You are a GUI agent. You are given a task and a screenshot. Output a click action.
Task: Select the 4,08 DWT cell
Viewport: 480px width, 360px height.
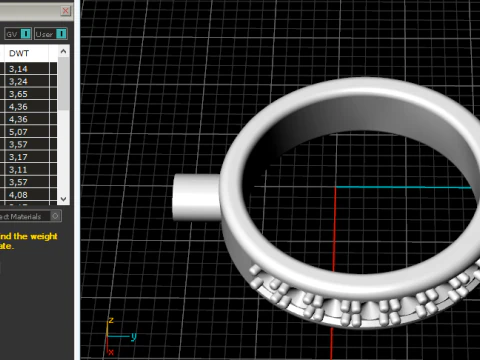26,195
